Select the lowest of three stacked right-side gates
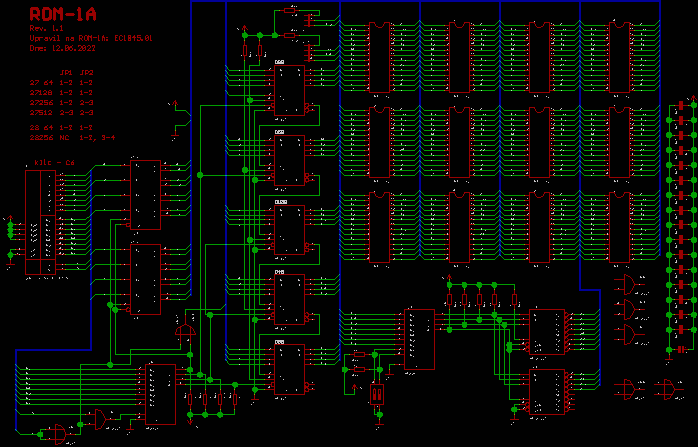This screenshot has height=447, width=698. tap(630, 333)
